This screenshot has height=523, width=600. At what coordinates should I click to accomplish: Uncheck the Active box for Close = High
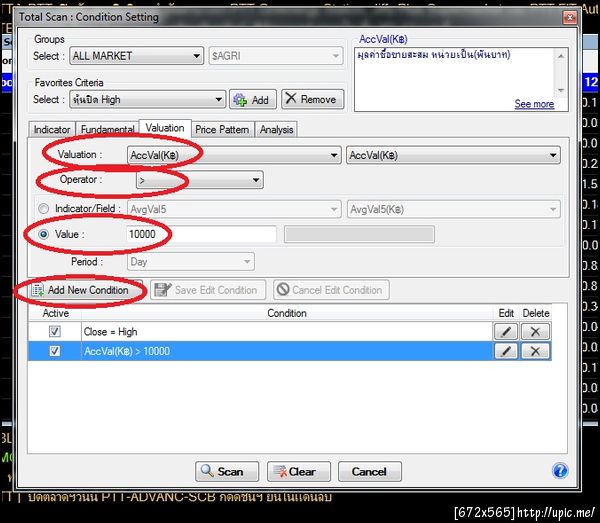(55, 331)
